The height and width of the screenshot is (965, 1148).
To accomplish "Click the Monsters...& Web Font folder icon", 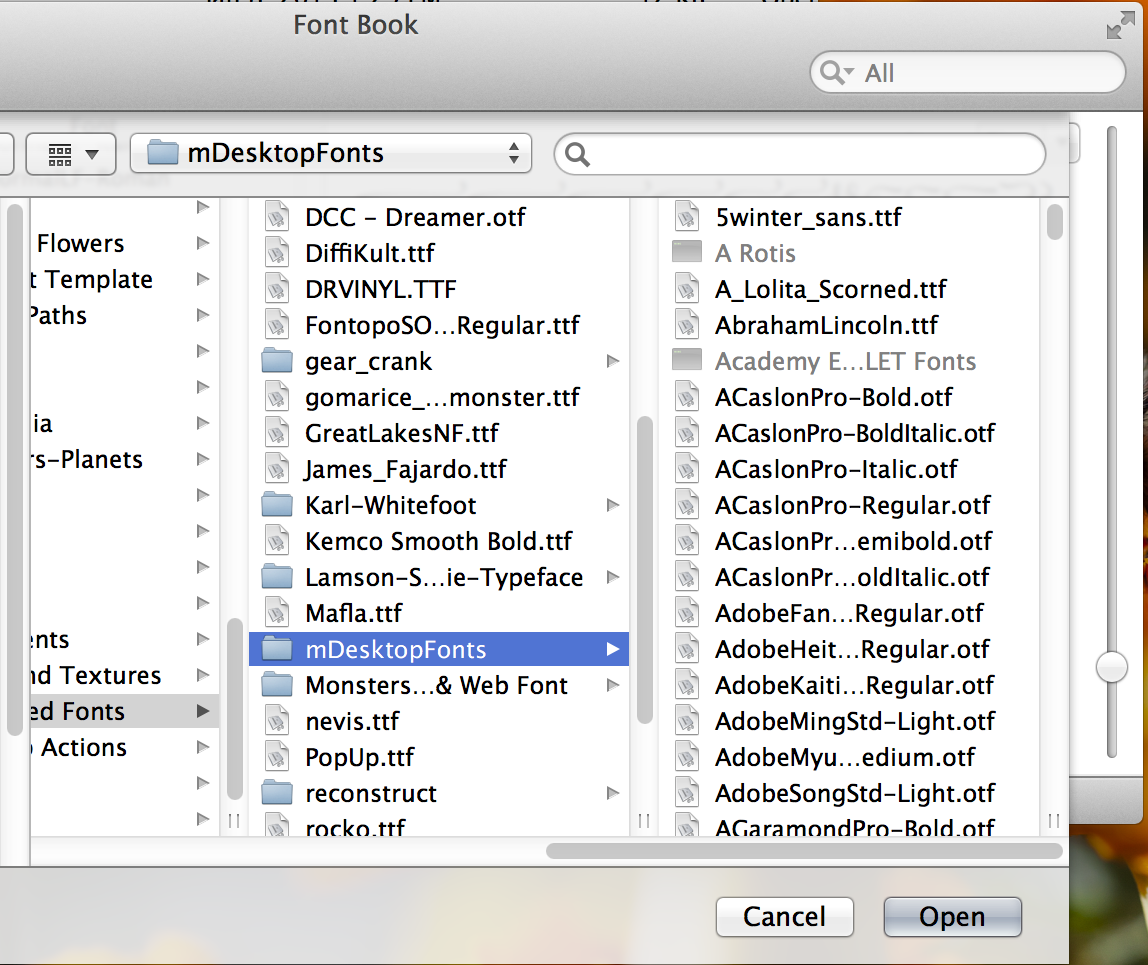I will point(277,685).
